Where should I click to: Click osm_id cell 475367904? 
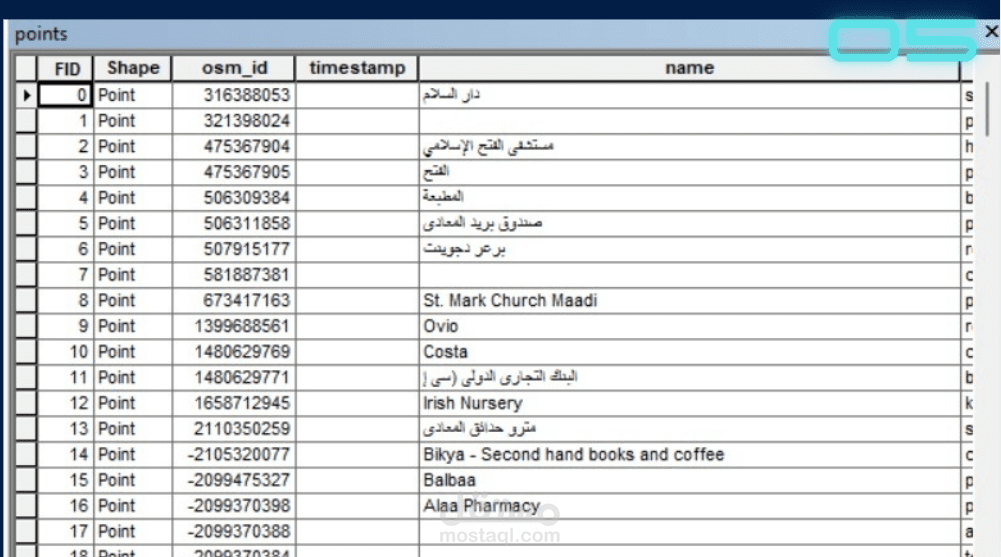click(234, 146)
